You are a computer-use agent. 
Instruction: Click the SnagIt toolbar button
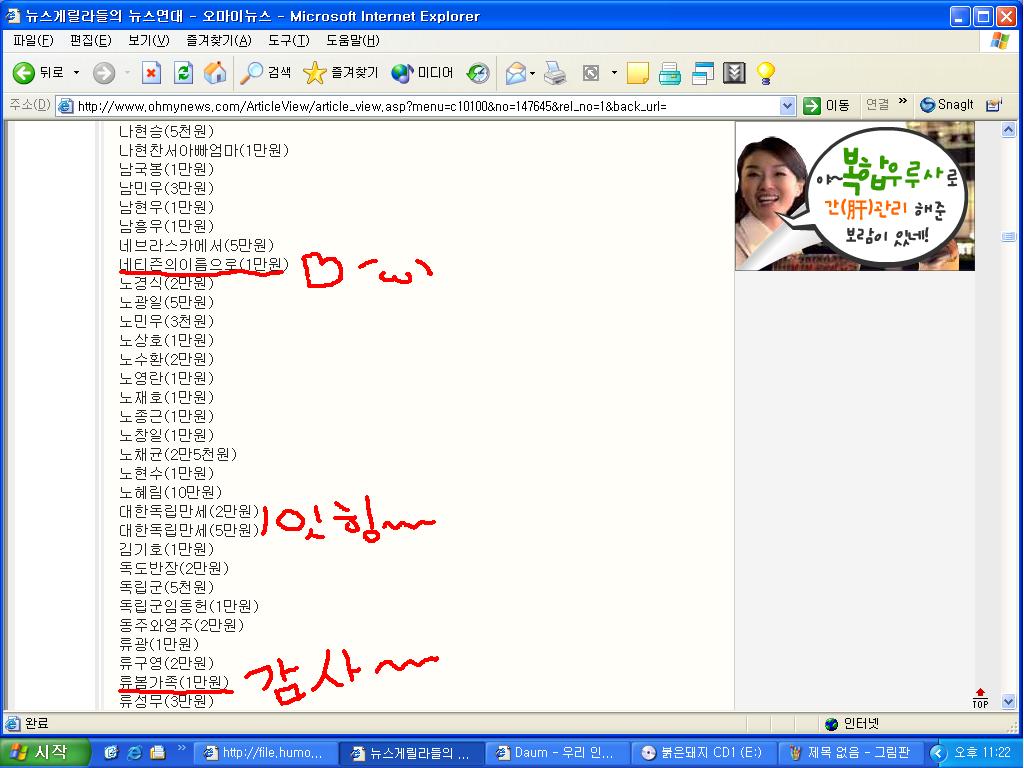[x=947, y=104]
